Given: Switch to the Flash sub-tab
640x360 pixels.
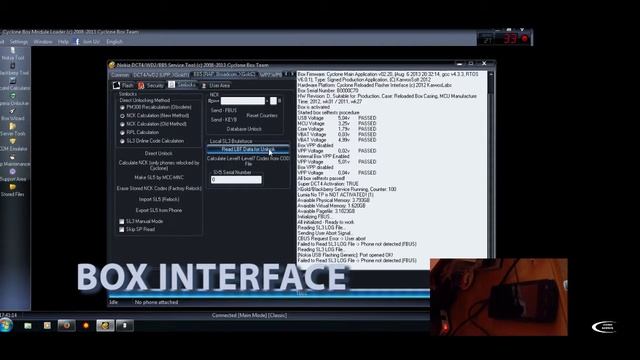Looking at the screenshot, I should 123,85.
